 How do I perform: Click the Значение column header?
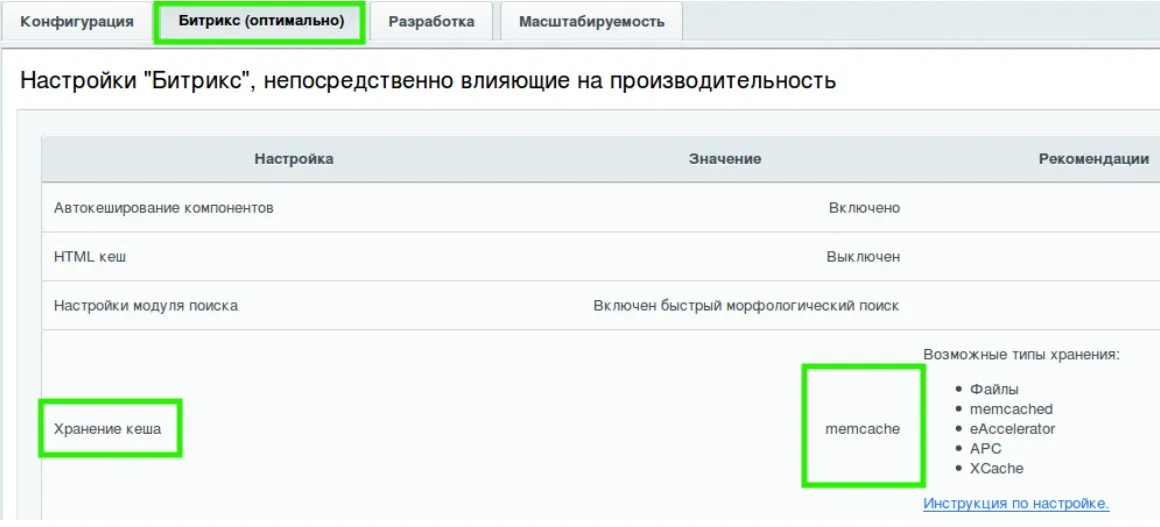point(725,159)
